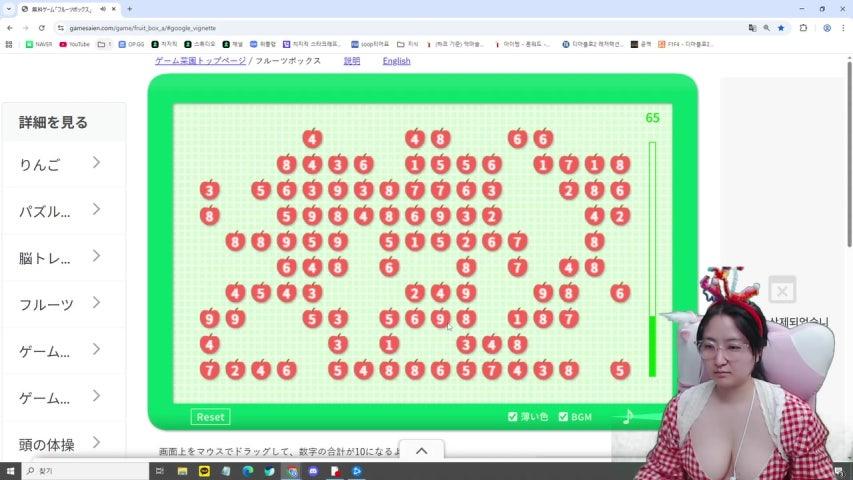Viewport: 853px width, 480px height.
Task: Click the Windows taskbar search box
Action: (x=85, y=471)
